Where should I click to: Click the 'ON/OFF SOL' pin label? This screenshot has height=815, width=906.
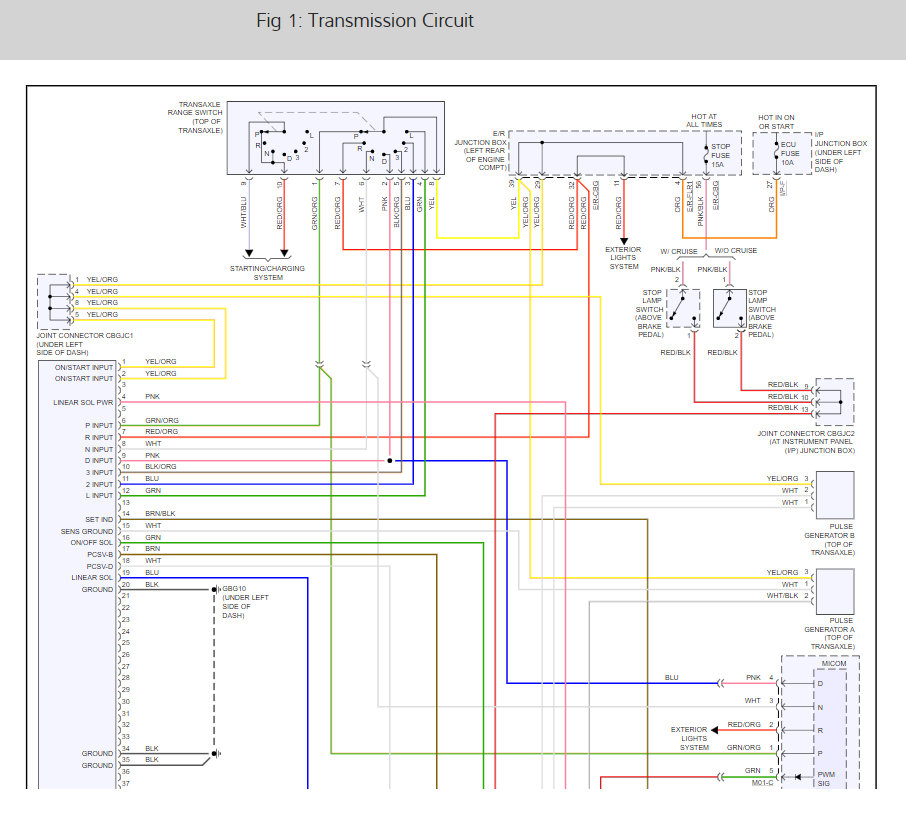92,543
